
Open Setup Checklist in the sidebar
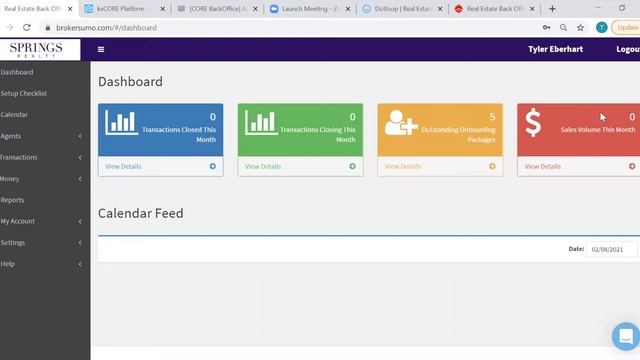click(24, 93)
